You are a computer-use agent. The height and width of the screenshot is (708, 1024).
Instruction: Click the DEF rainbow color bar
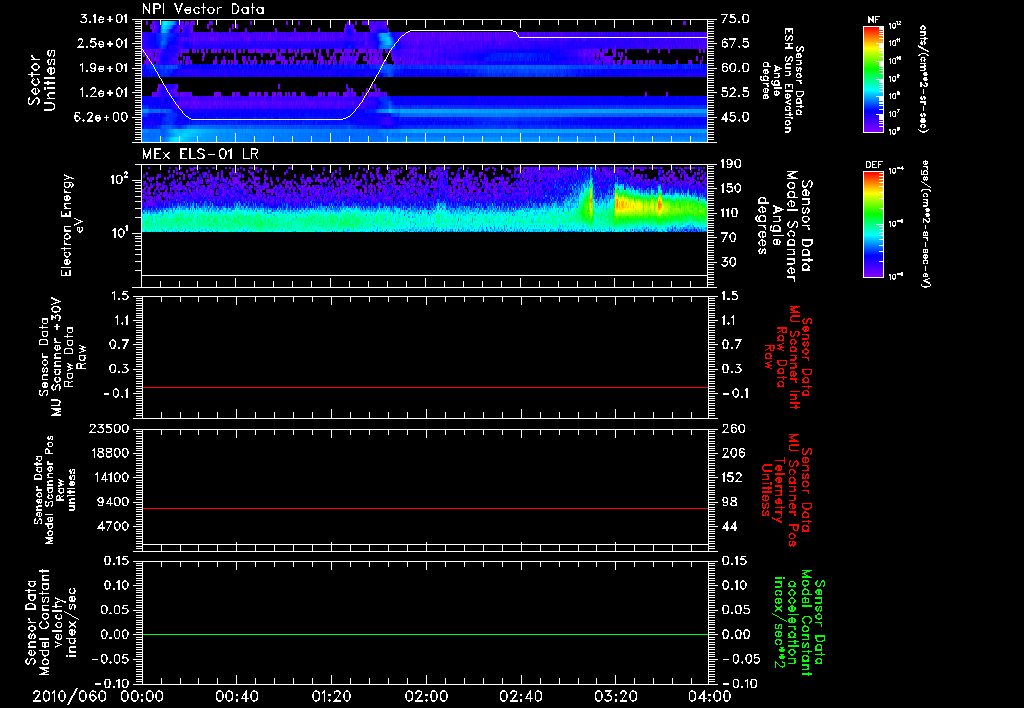click(873, 224)
